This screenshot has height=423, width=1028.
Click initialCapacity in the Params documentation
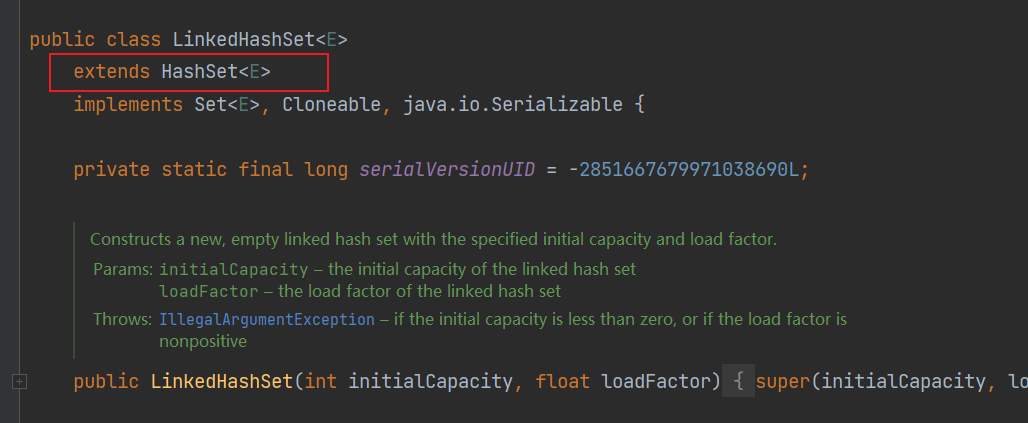click(x=233, y=269)
